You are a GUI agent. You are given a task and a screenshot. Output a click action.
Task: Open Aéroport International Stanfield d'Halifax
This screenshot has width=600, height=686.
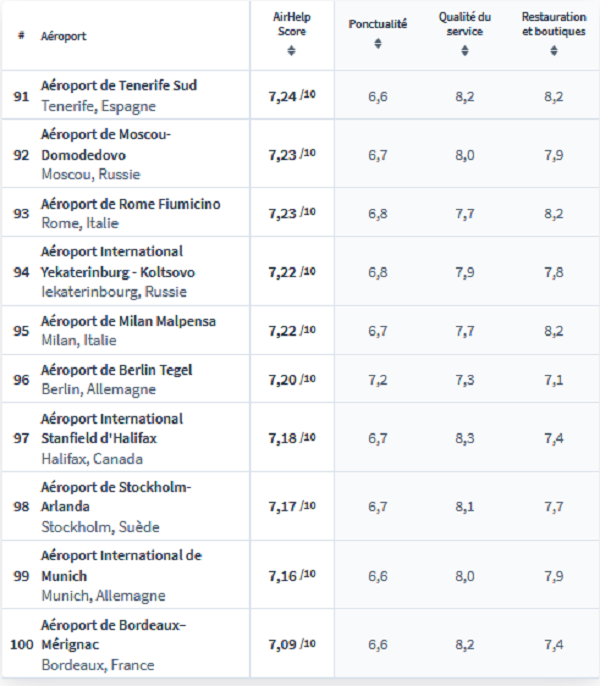coord(111,428)
